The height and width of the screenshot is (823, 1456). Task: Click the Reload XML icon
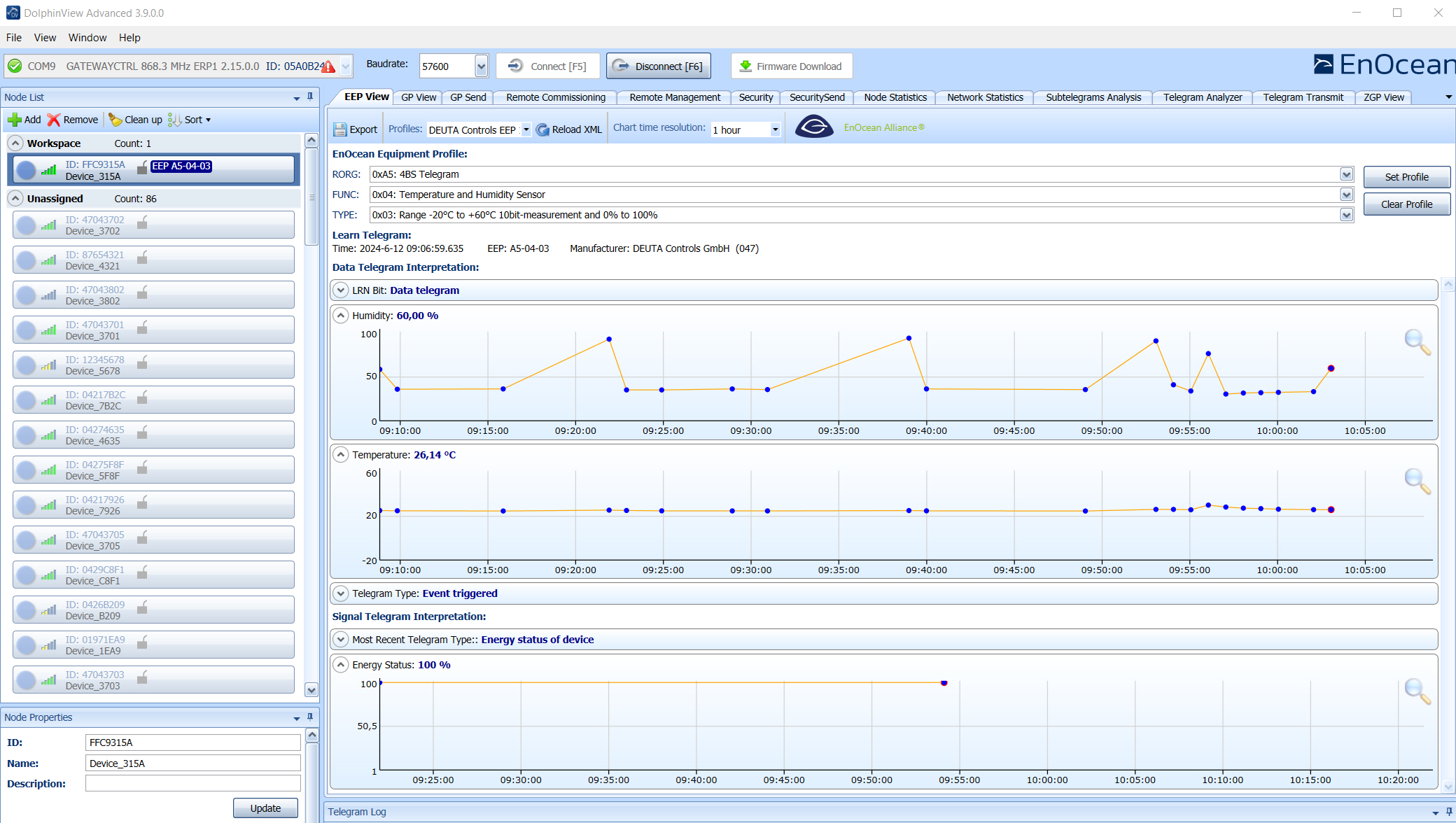542,129
